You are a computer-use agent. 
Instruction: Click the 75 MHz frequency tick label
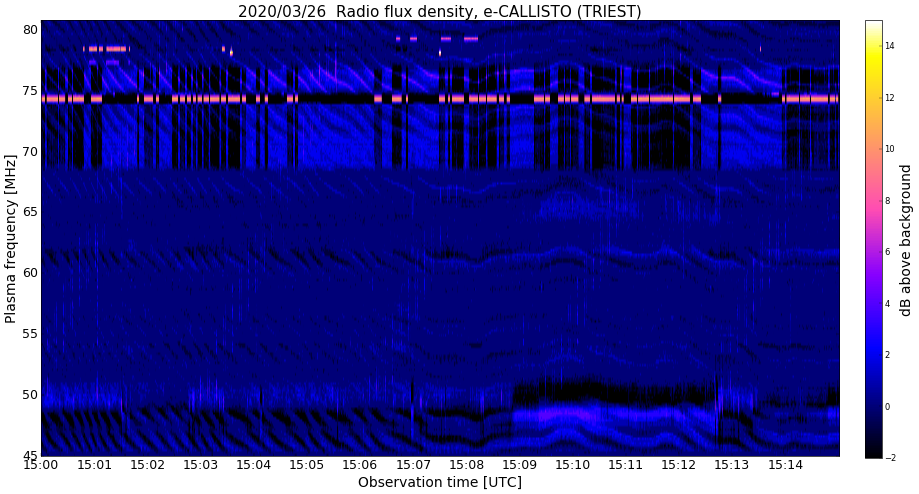pyautogui.click(x=30, y=90)
